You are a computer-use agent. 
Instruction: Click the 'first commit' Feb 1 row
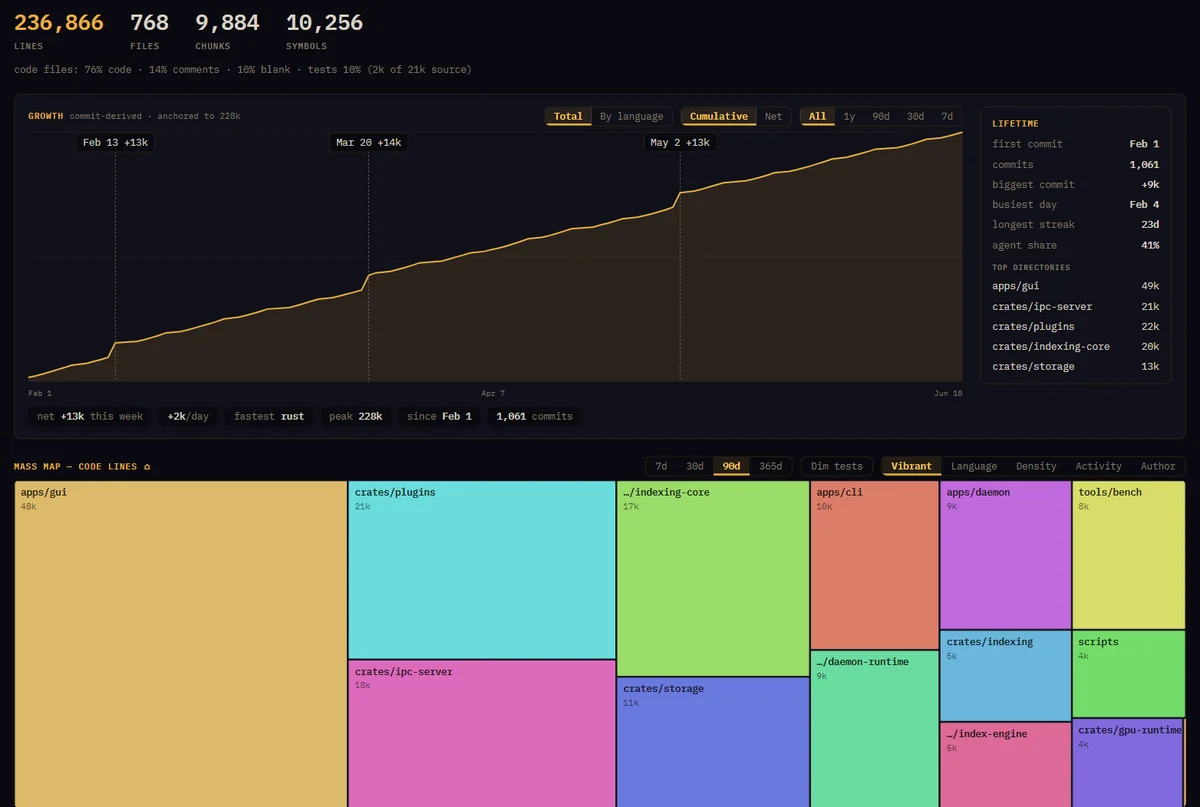pos(1076,144)
